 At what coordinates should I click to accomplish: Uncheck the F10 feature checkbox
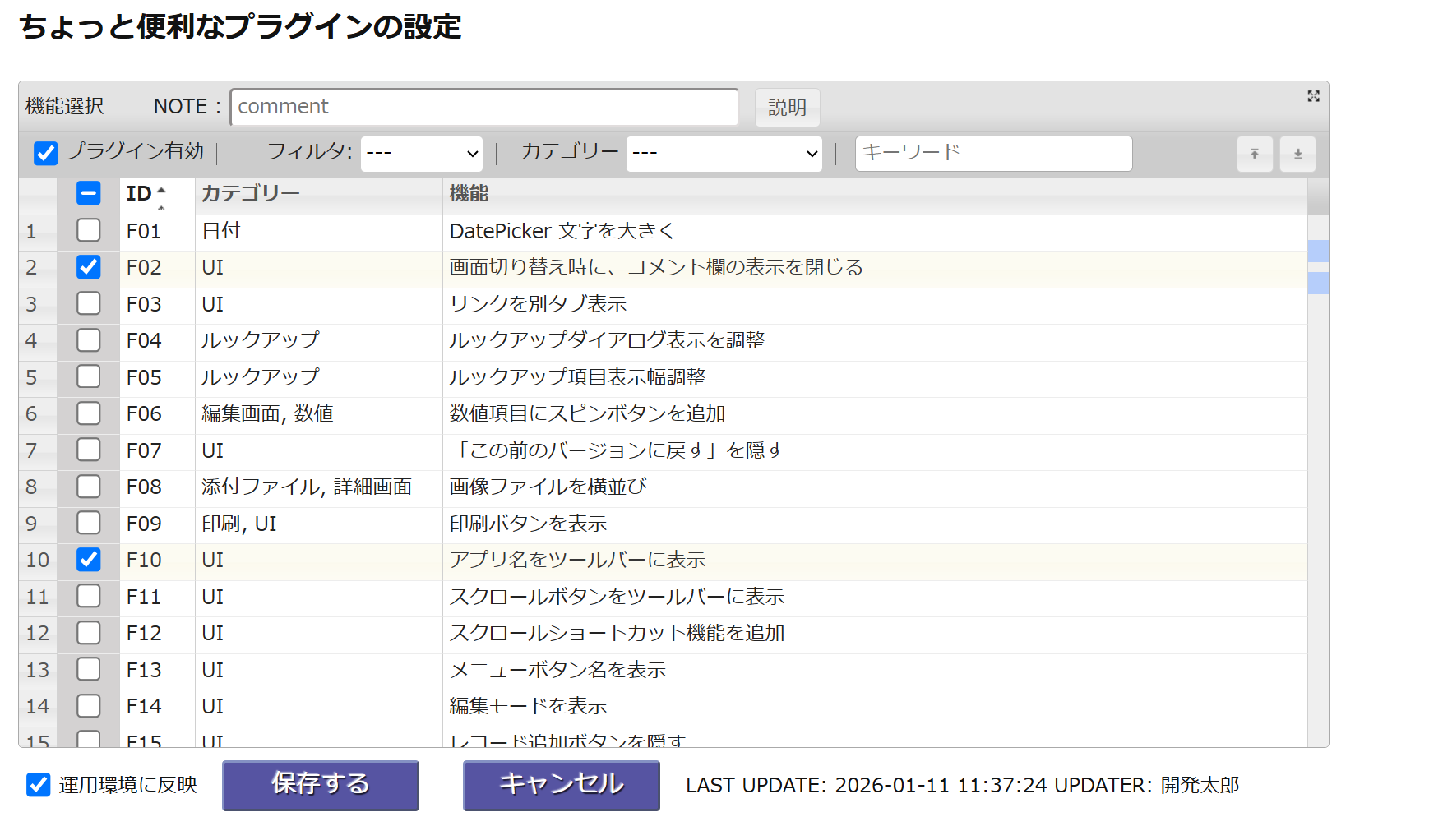pyautogui.click(x=89, y=560)
